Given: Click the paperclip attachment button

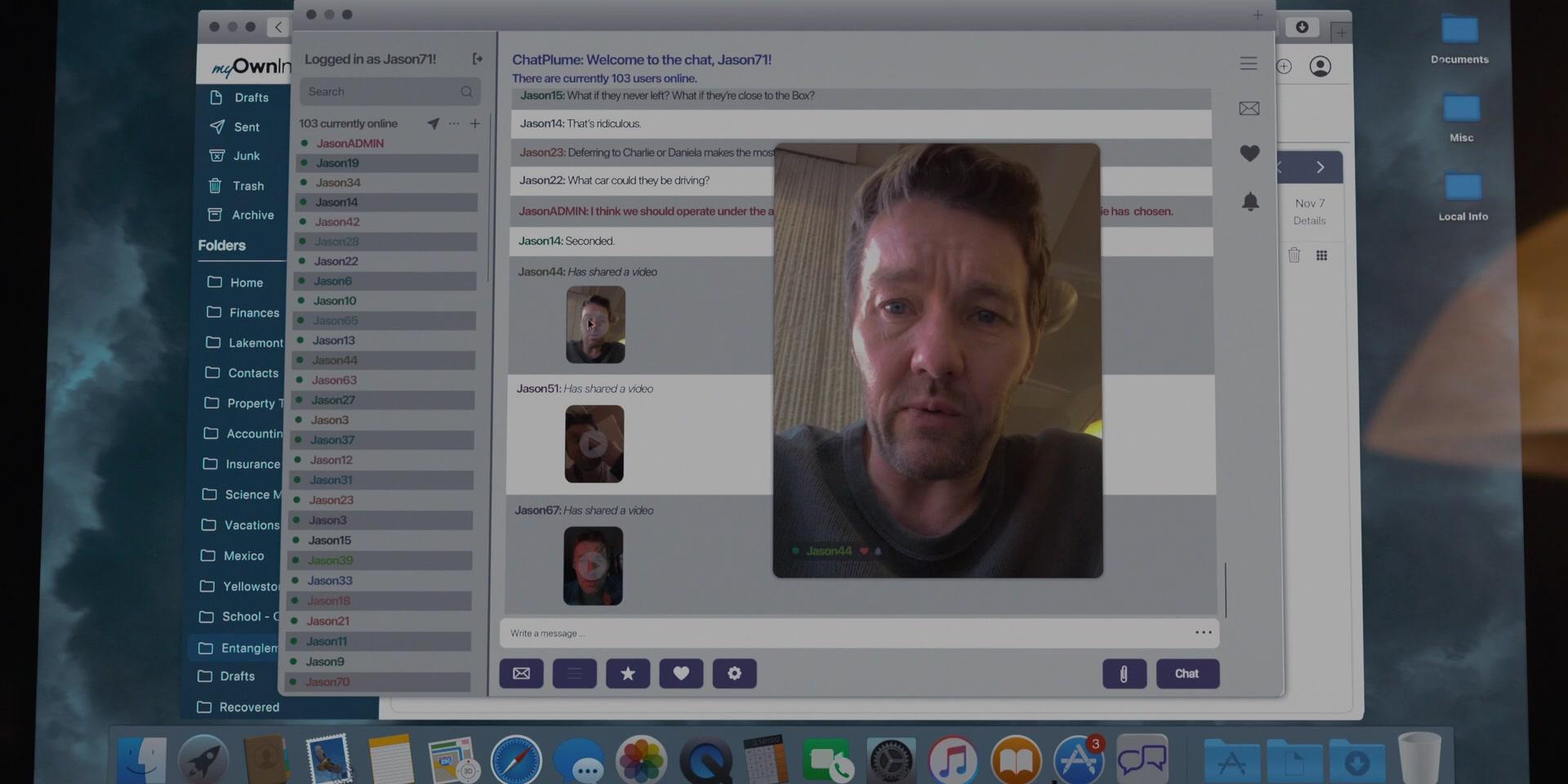Looking at the screenshot, I should [x=1124, y=674].
